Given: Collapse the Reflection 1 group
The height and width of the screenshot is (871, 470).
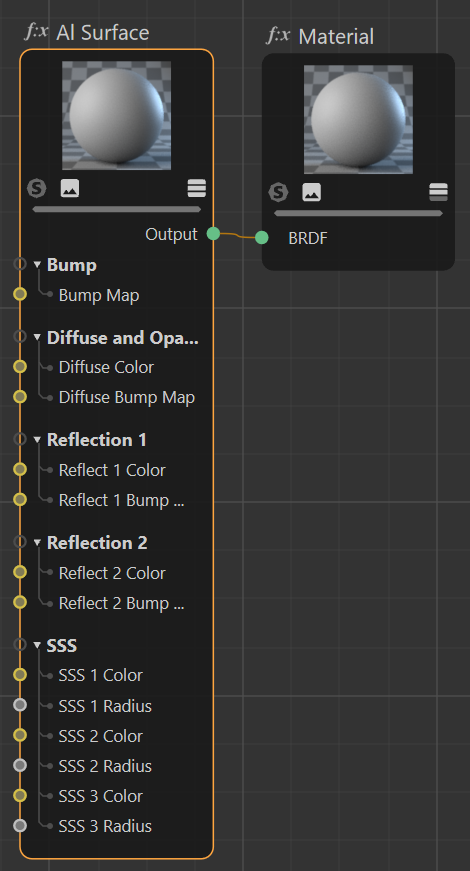Looking at the screenshot, I should (37, 440).
